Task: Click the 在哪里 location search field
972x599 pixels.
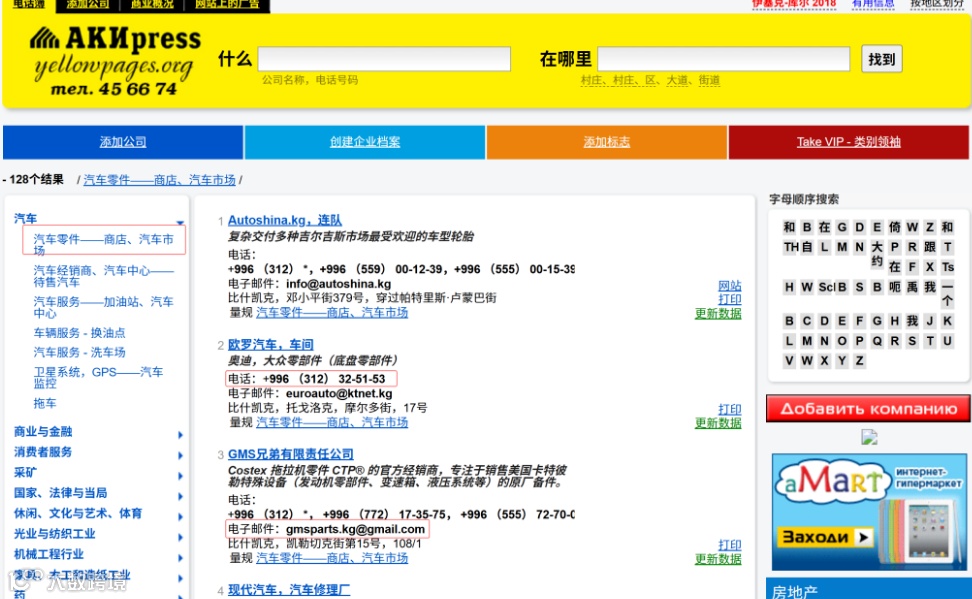Action: point(723,59)
